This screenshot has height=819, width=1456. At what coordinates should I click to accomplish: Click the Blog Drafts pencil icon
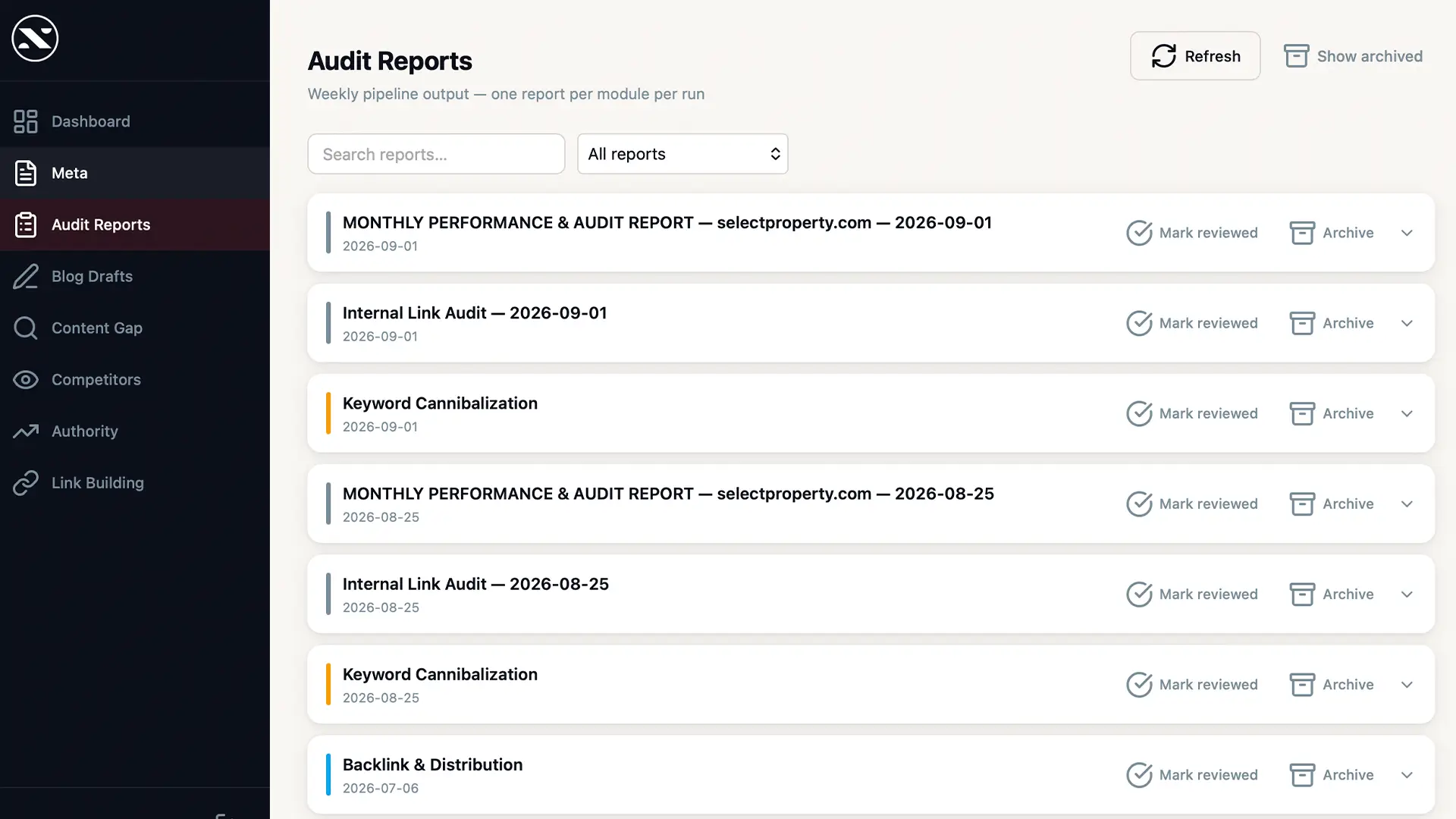click(26, 276)
